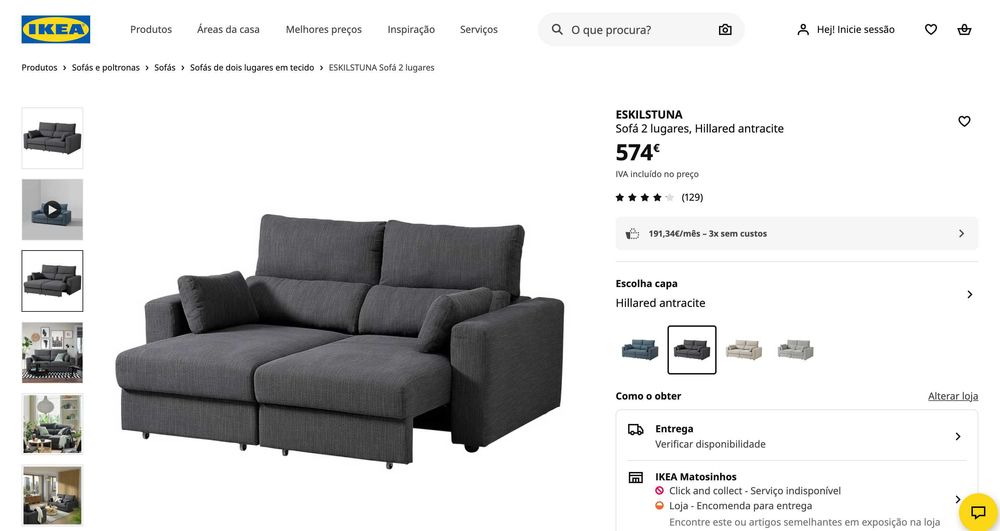Select the blue sofa cover option
This screenshot has width=1000, height=531.
(640, 350)
